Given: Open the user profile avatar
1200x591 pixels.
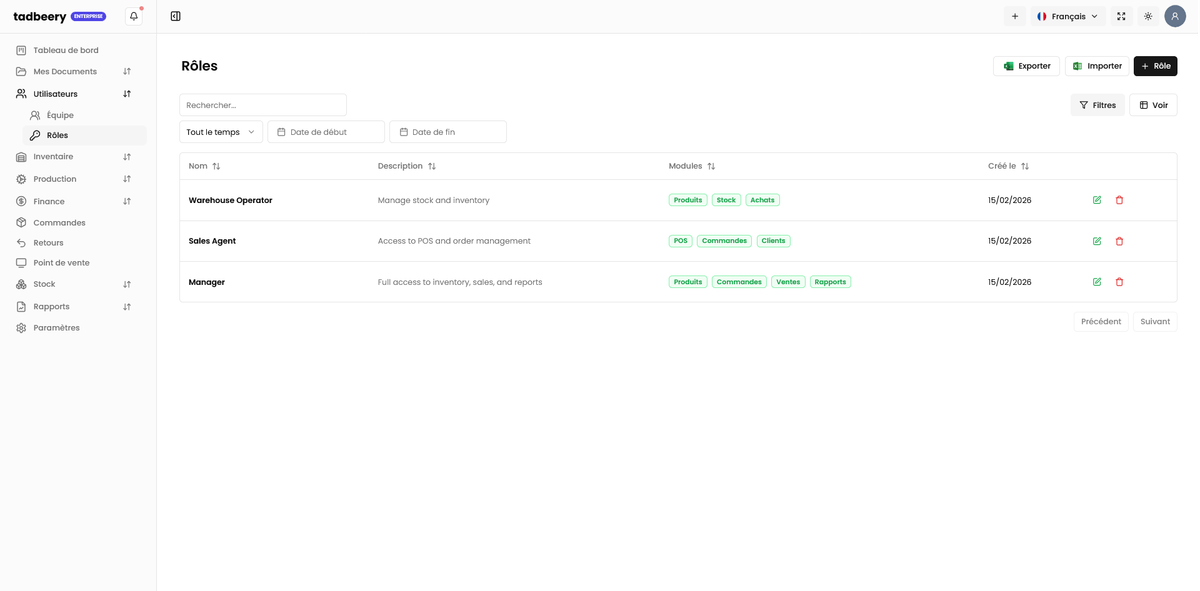Looking at the screenshot, I should (1175, 16).
